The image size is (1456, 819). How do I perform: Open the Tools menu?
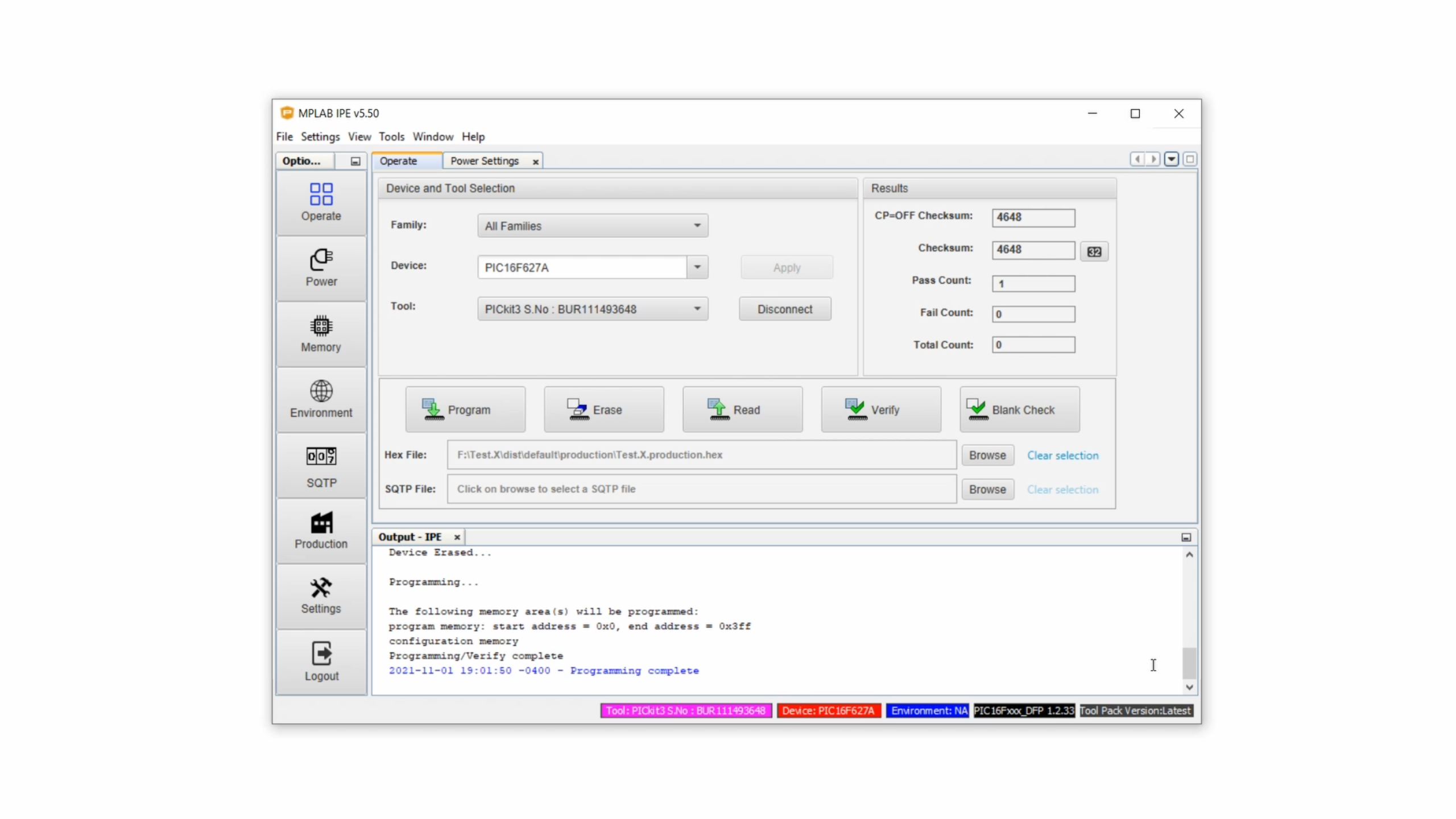[x=391, y=136]
